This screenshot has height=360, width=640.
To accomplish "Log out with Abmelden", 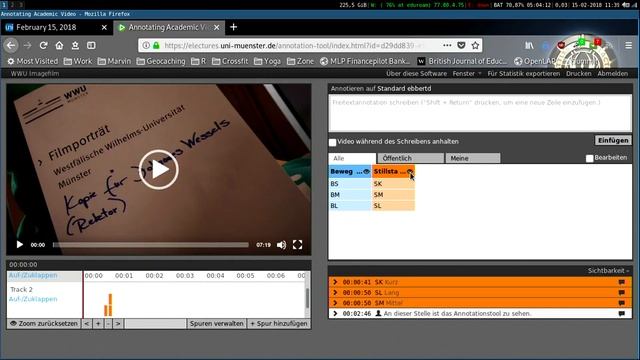I will tap(612, 73).
